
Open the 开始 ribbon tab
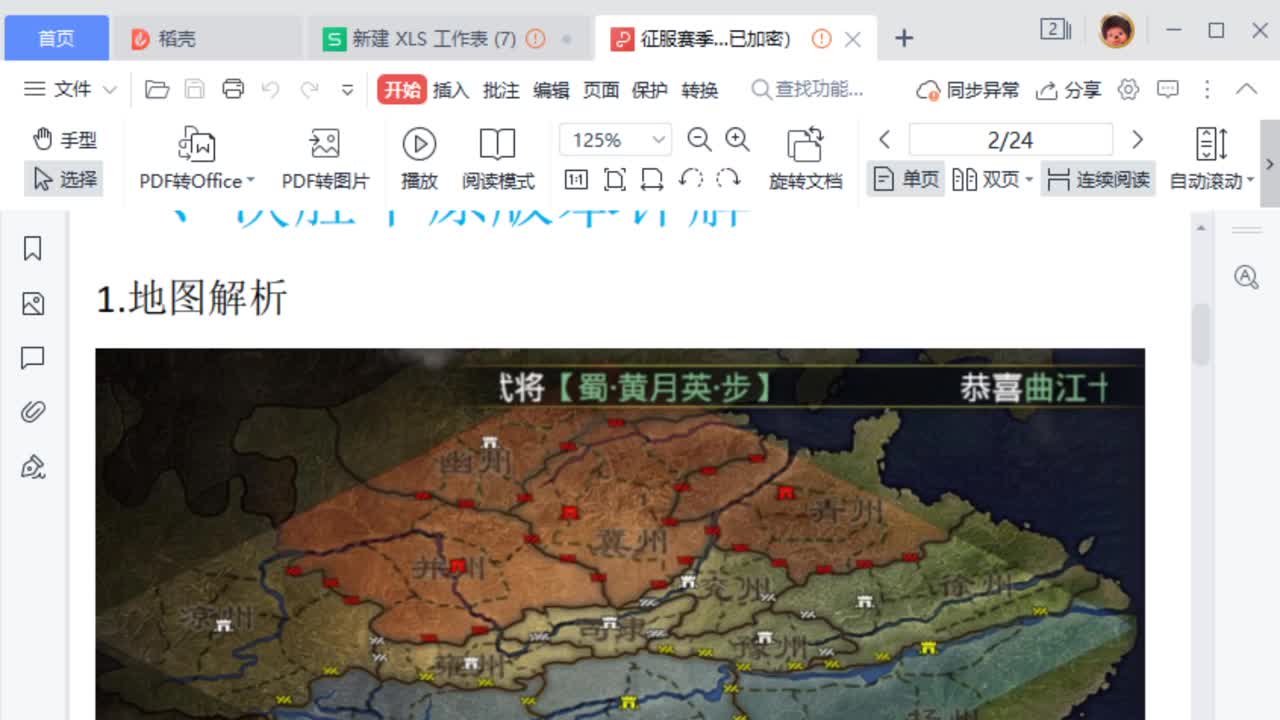pyautogui.click(x=402, y=90)
